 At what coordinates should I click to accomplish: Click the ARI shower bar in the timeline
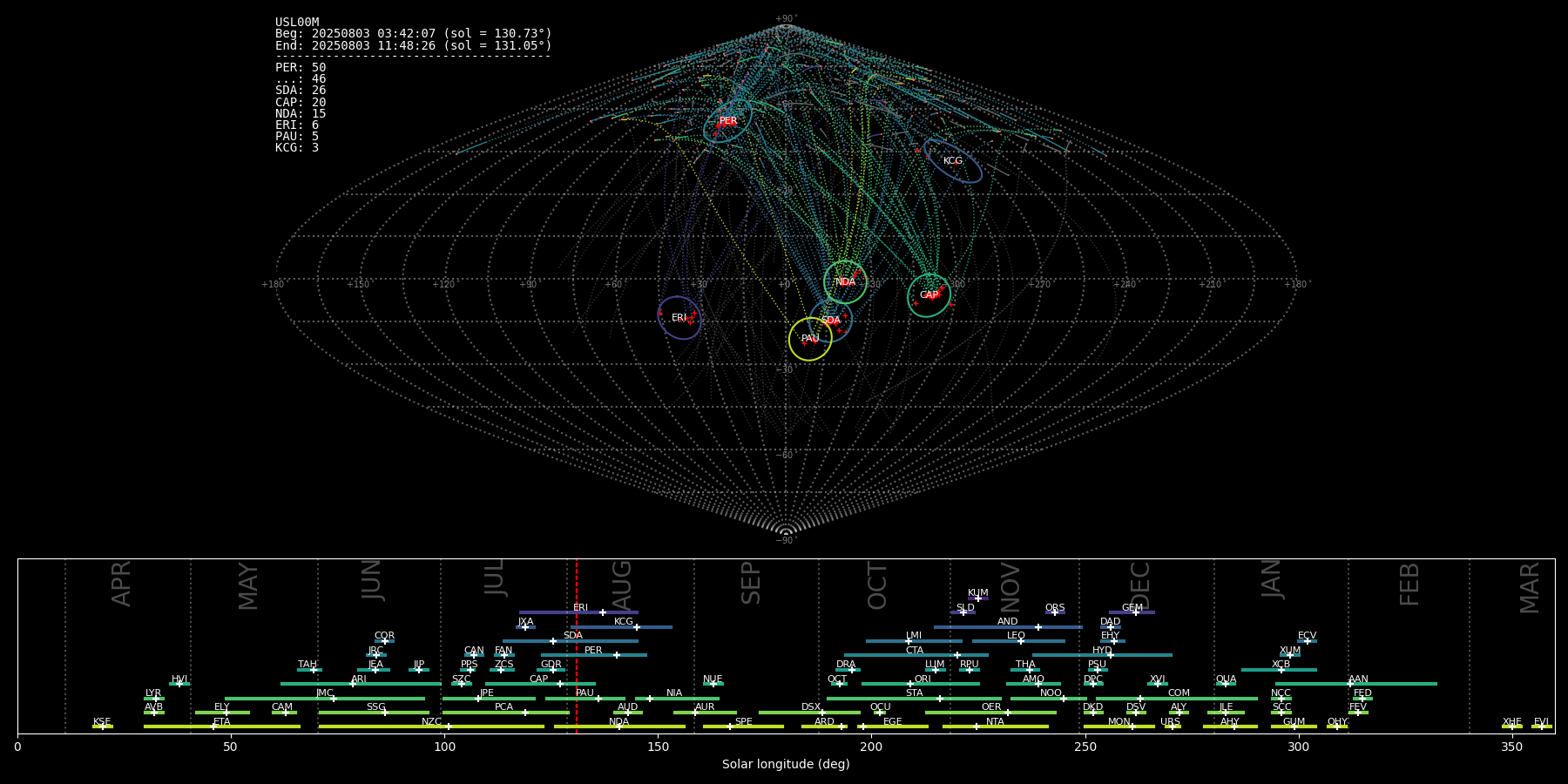pyautogui.click(x=361, y=684)
